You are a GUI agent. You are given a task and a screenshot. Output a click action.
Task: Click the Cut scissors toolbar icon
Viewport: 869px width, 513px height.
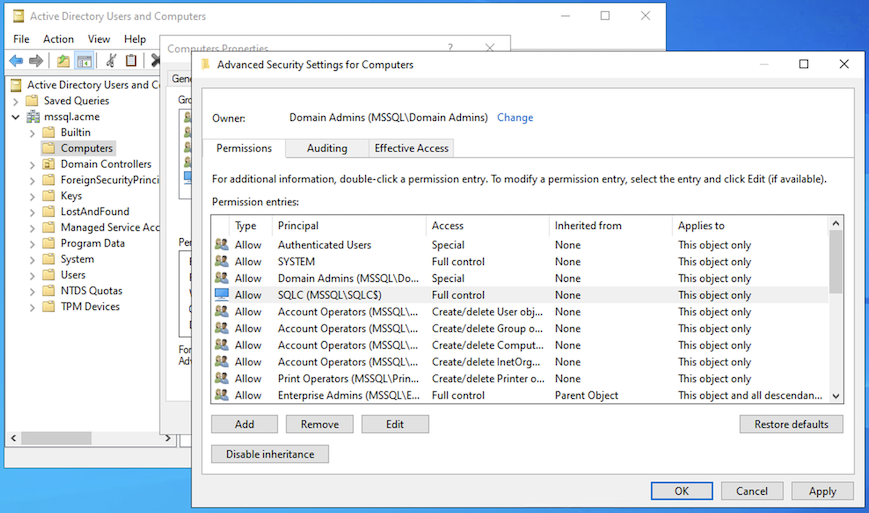pyautogui.click(x=111, y=60)
